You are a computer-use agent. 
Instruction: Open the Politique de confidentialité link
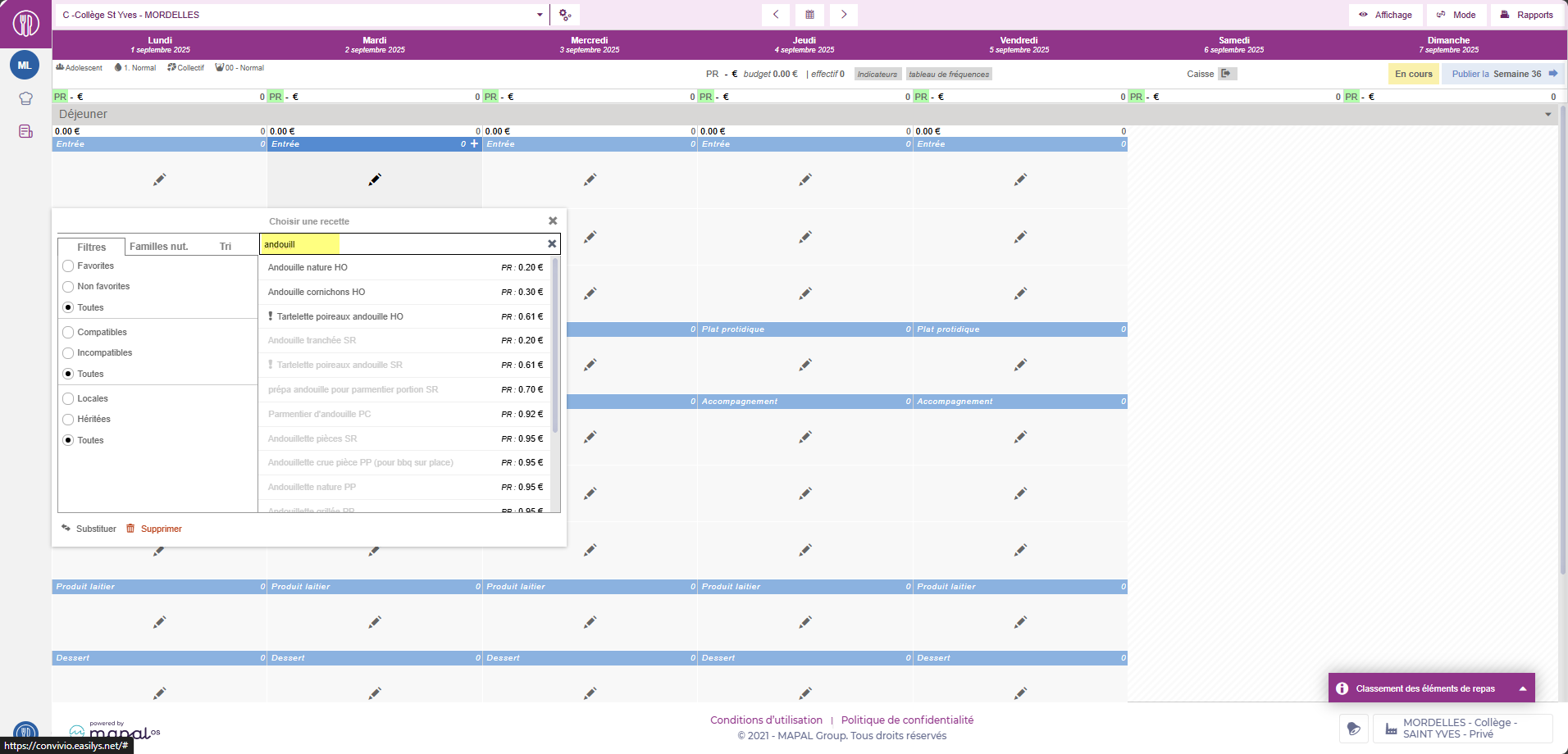click(x=907, y=720)
